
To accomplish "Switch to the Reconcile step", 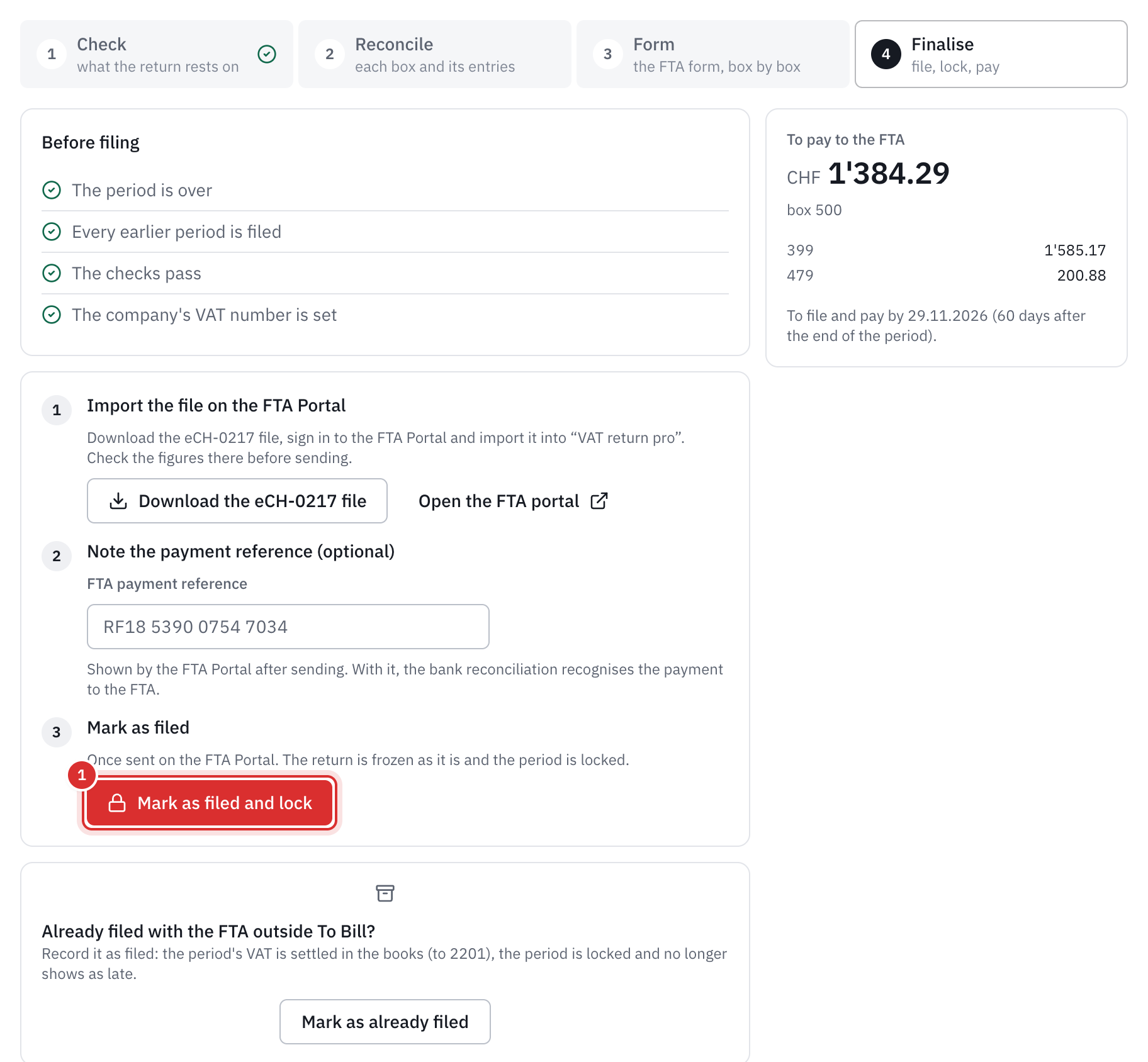I will pyautogui.click(x=435, y=54).
